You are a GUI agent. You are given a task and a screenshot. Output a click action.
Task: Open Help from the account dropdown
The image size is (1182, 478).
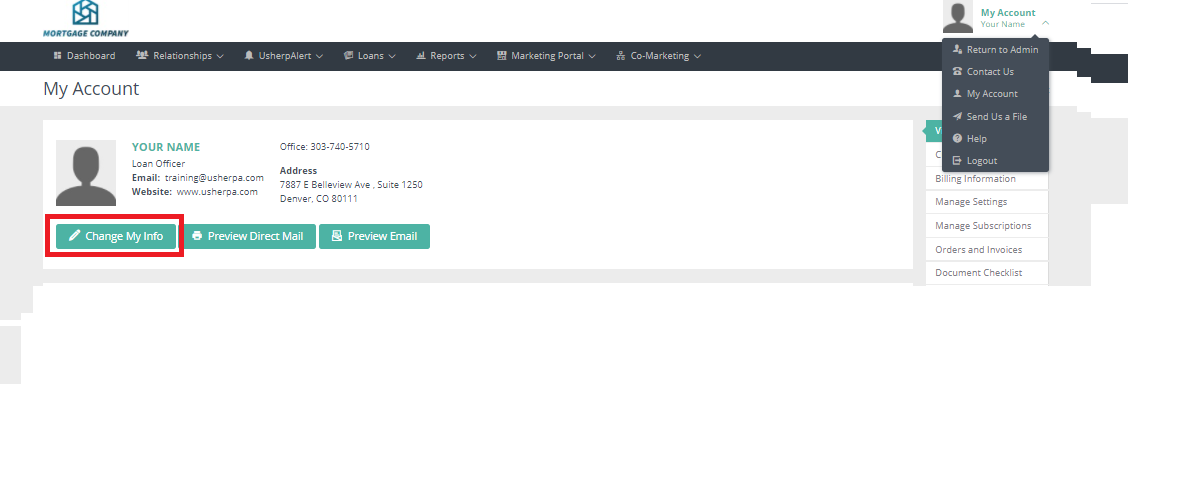pos(976,139)
